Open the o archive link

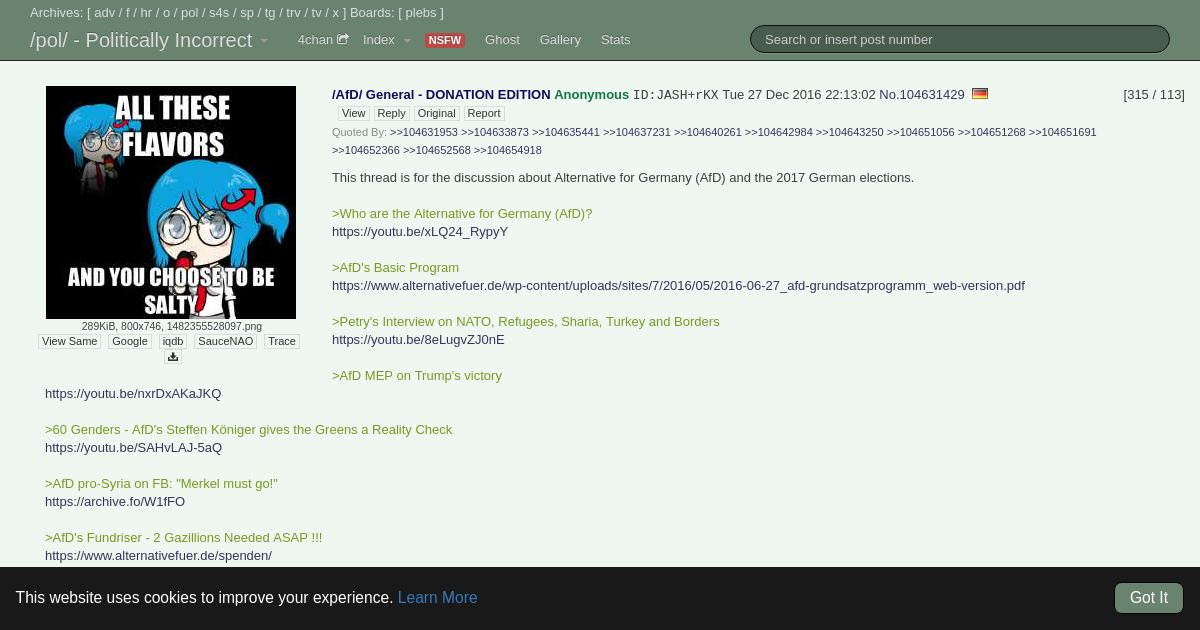point(166,13)
